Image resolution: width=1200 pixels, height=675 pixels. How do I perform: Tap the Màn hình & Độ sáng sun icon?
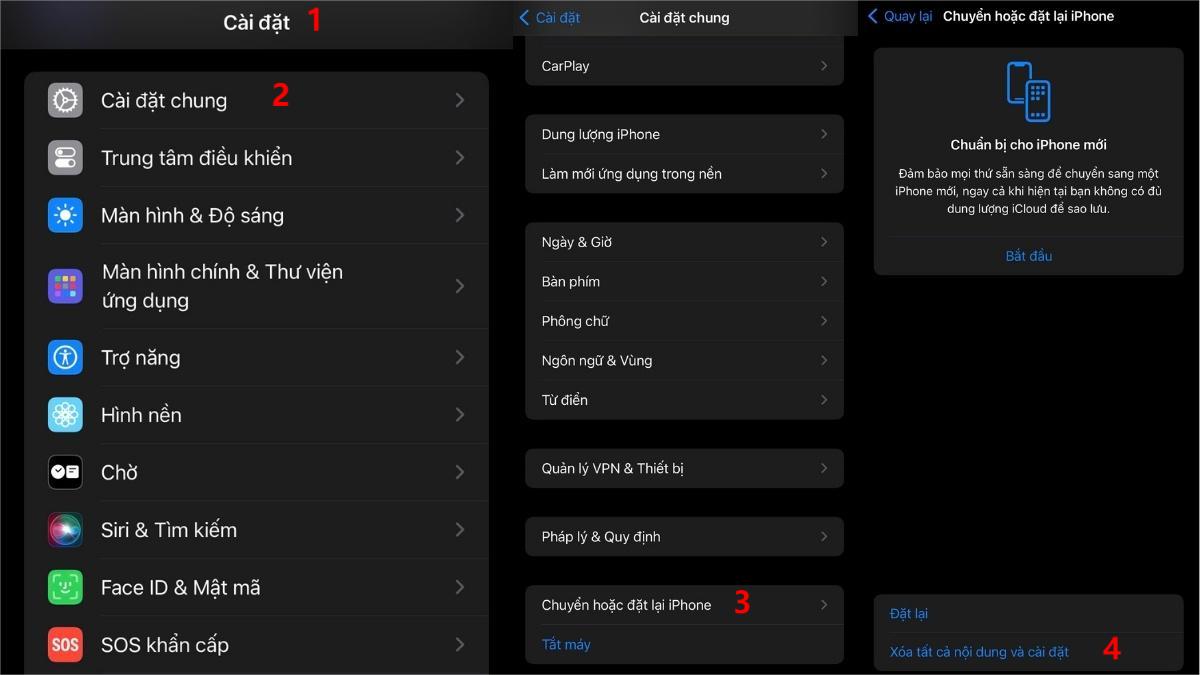pyautogui.click(x=65, y=215)
